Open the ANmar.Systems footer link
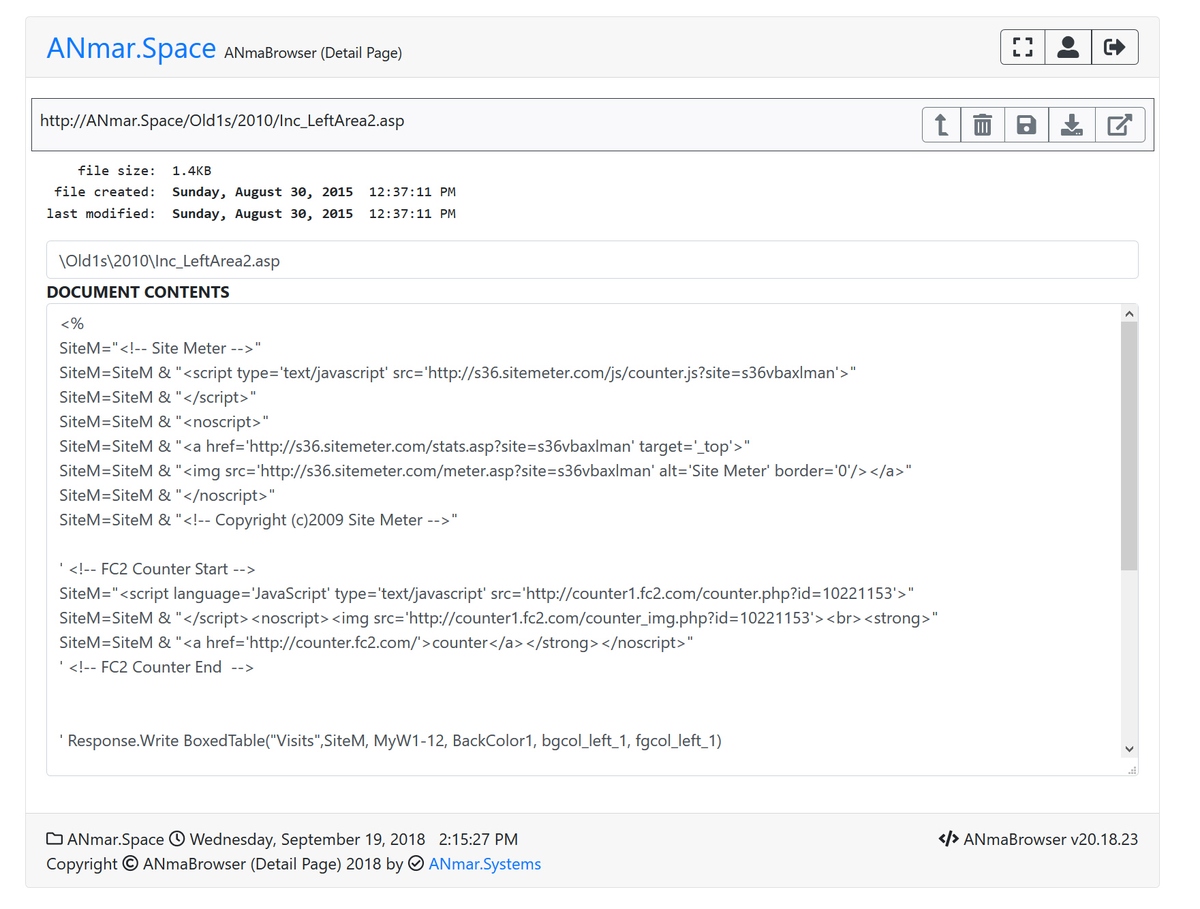The image size is (1200, 909). coord(485,864)
